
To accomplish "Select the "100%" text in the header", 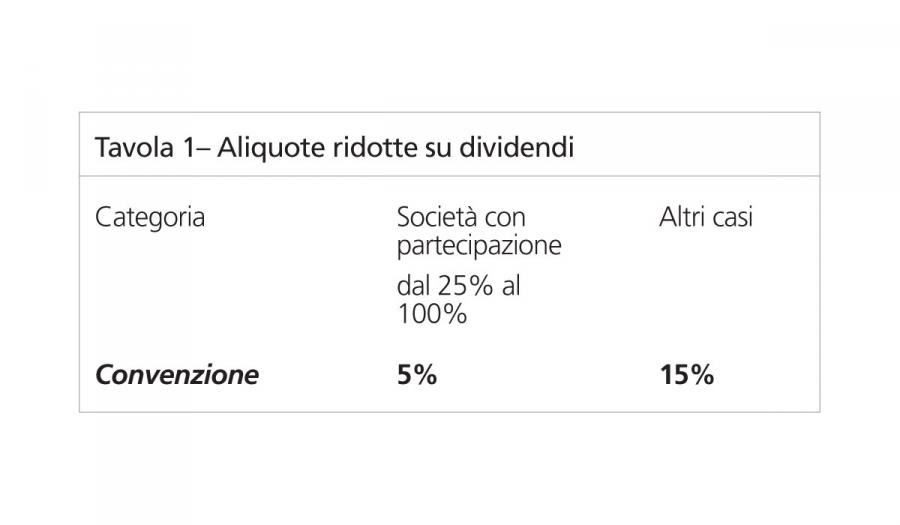I will (x=432, y=313).
